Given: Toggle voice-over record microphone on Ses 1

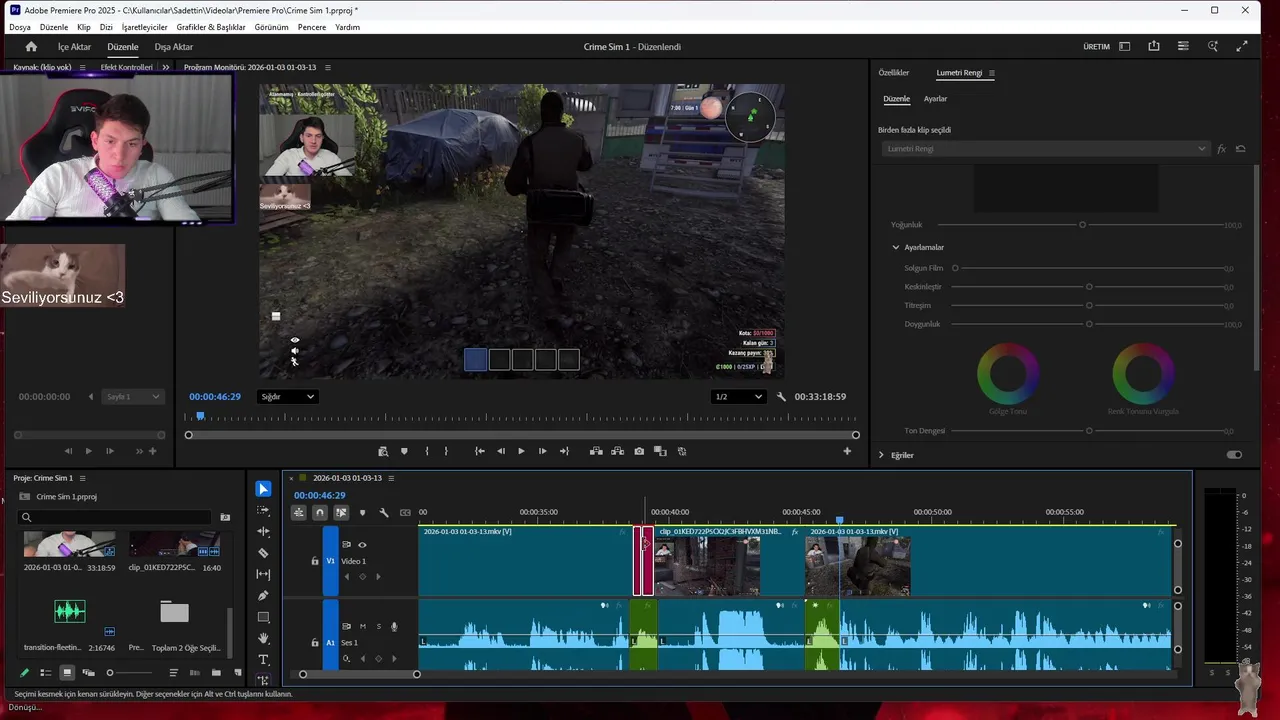Looking at the screenshot, I should [394, 627].
